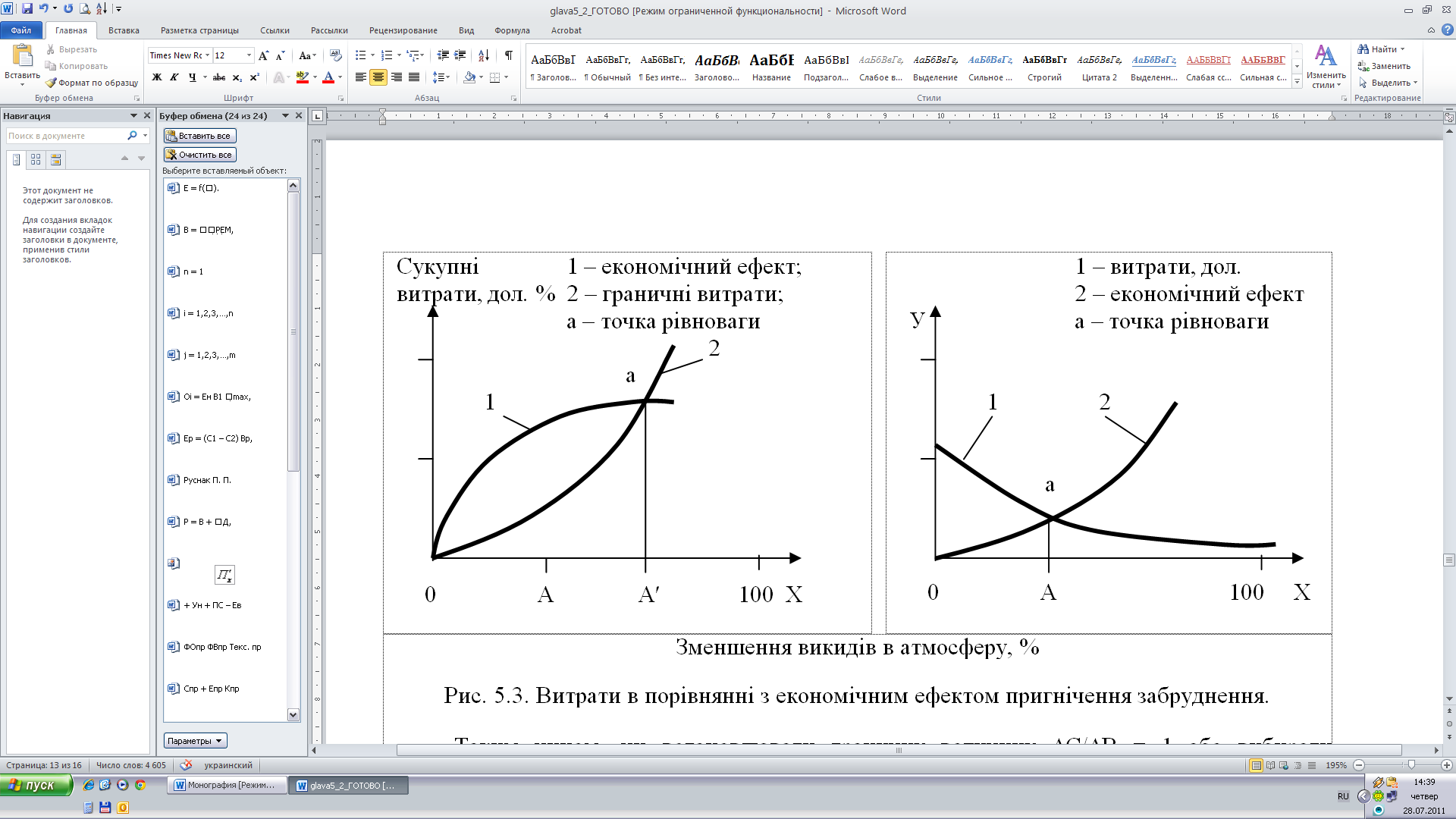Switch to Вид tab

(x=466, y=30)
